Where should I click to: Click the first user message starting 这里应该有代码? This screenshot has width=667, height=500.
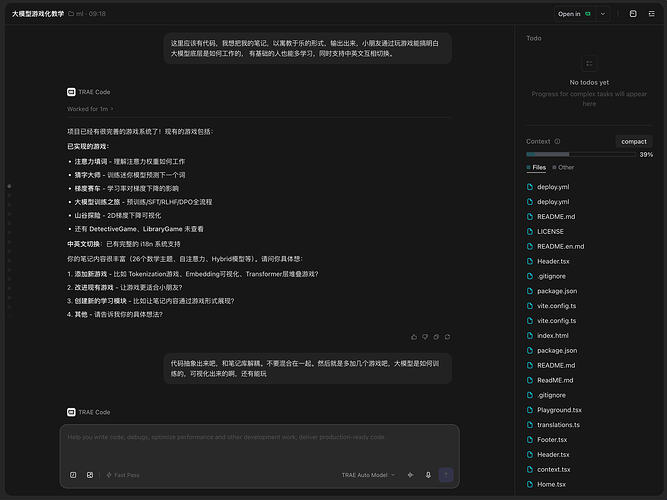click(x=308, y=48)
